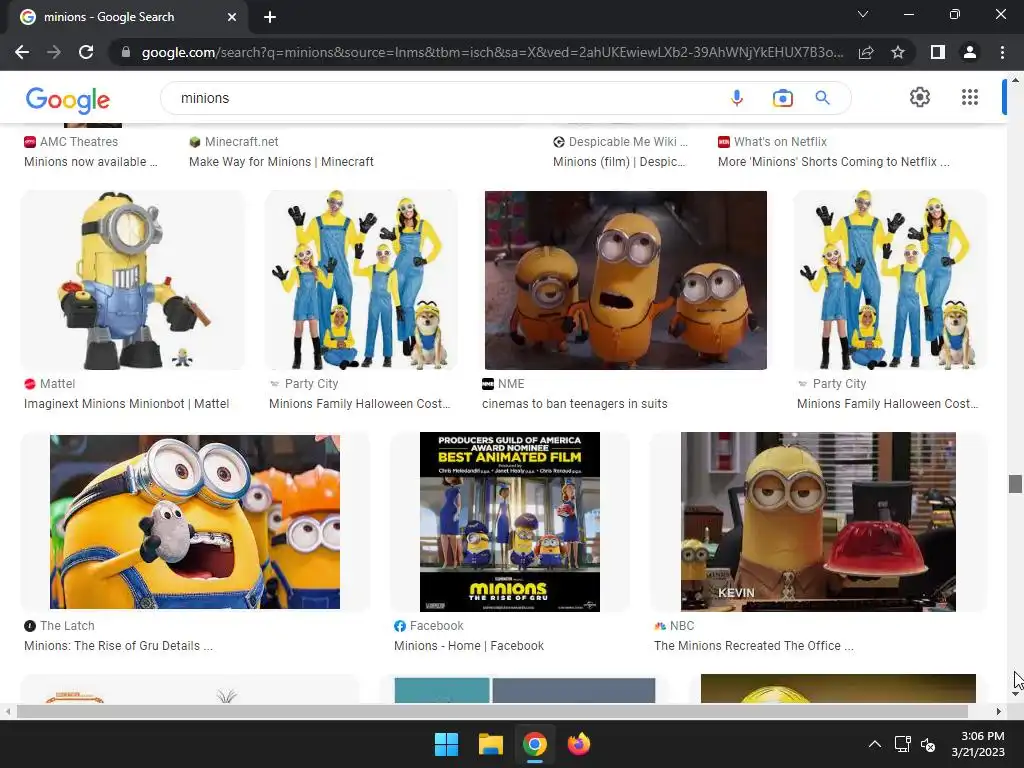Click the Google logo
Viewport: 1024px width, 768px height.
(x=67, y=100)
